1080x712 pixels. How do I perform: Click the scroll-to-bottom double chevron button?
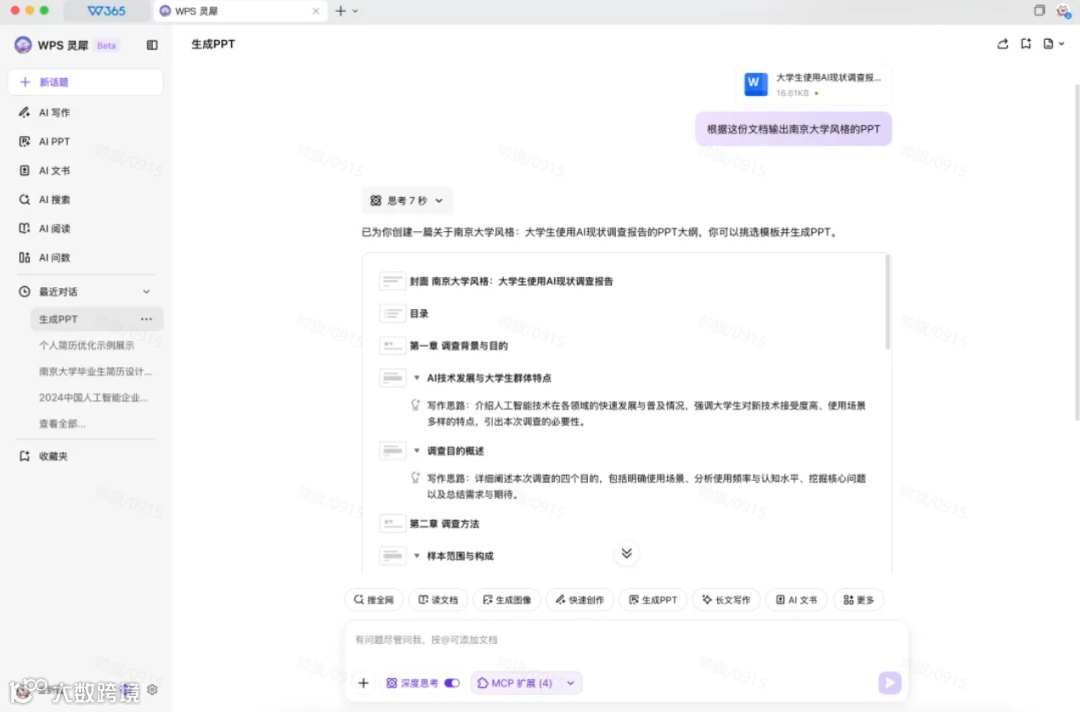click(626, 554)
